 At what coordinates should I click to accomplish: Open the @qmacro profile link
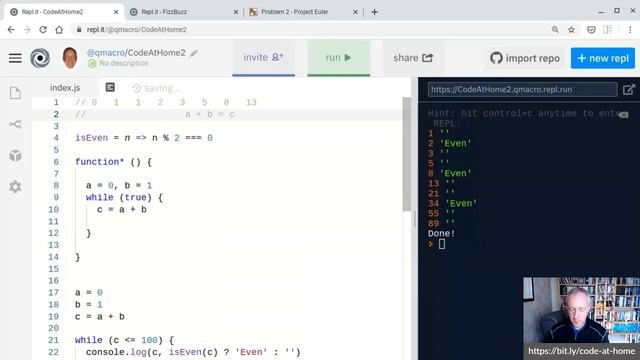point(105,53)
